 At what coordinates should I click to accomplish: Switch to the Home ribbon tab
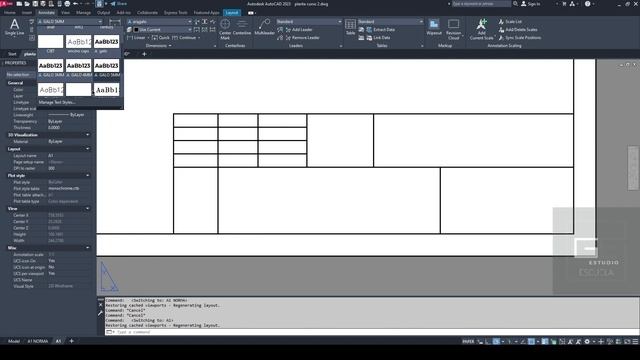pos(10,13)
